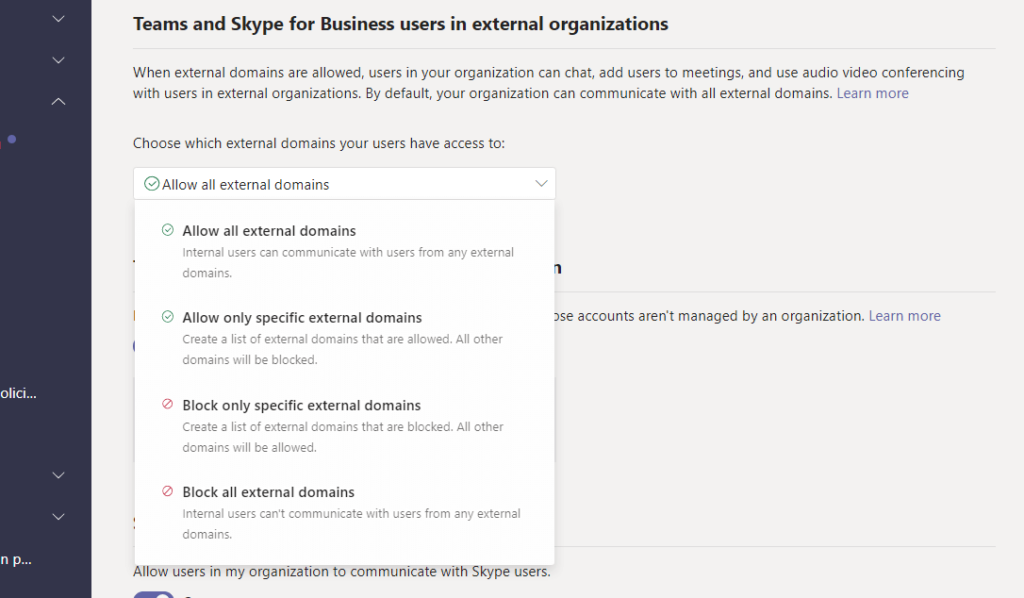
Task: Click 'Choose which external domains your users have access to' label
Action: (319, 143)
